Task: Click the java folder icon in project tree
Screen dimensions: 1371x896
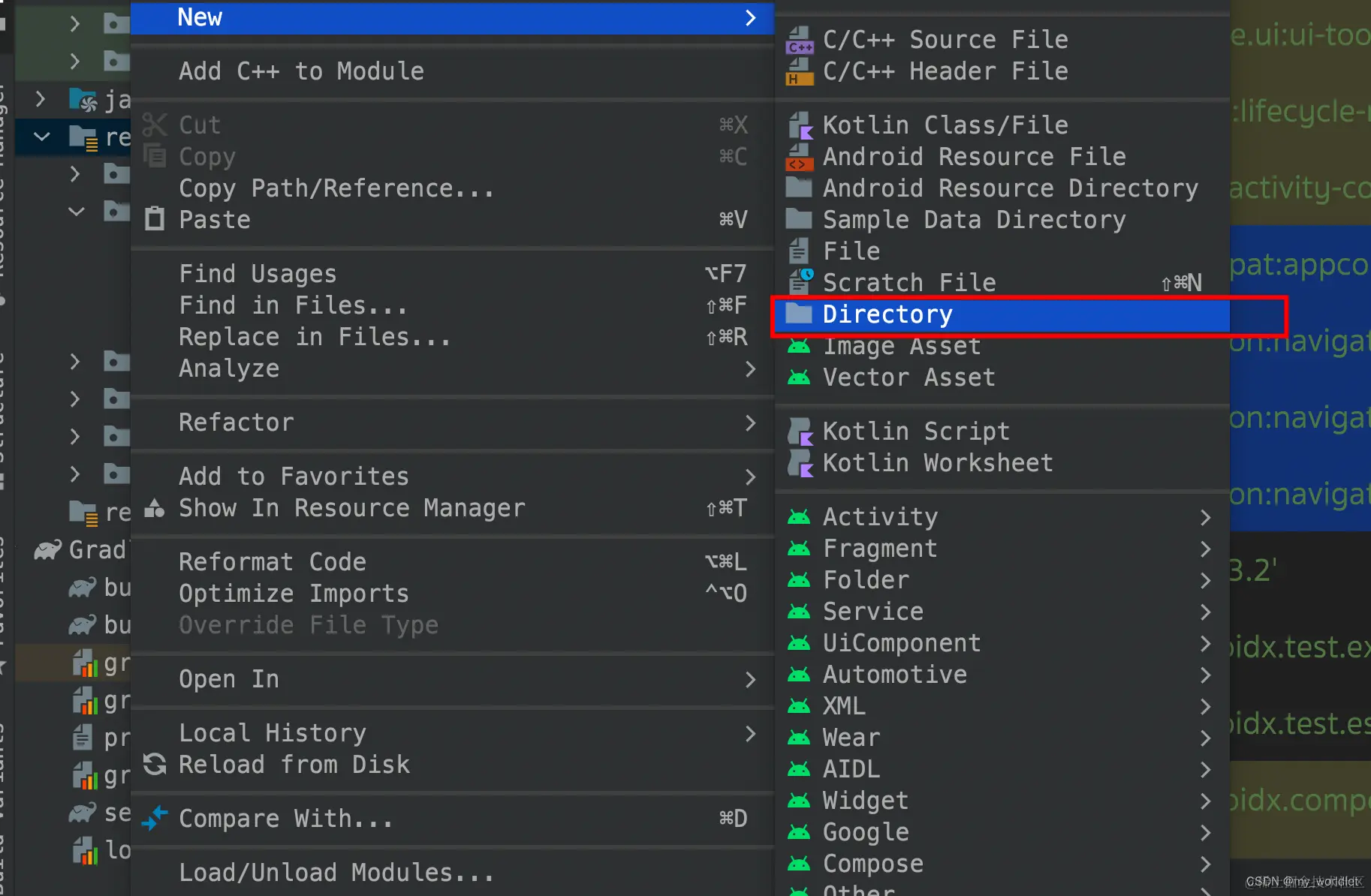Action: coord(83,99)
